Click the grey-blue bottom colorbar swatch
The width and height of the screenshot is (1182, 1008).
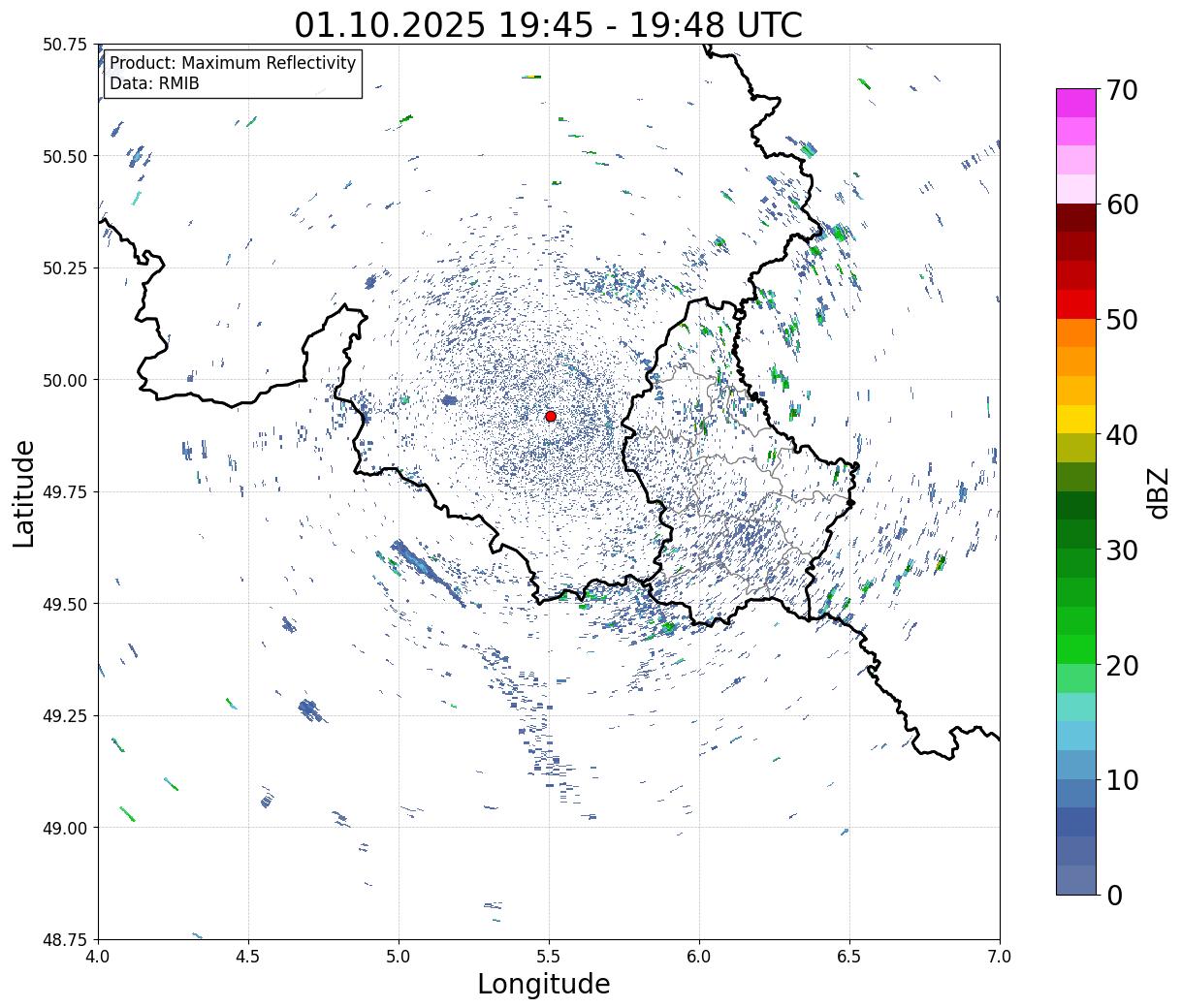(x=1076, y=879)
